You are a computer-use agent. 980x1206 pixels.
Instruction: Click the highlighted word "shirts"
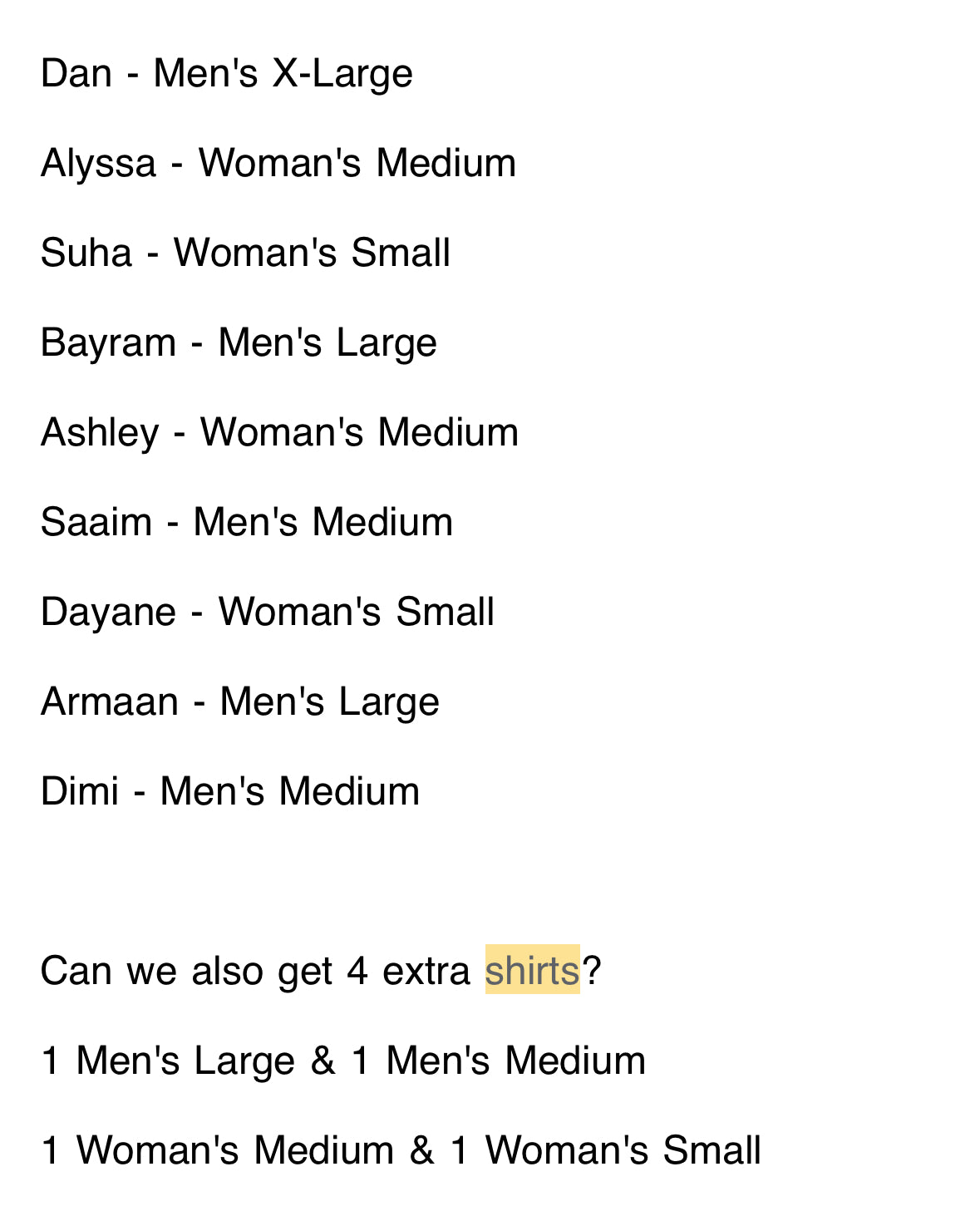532,970
